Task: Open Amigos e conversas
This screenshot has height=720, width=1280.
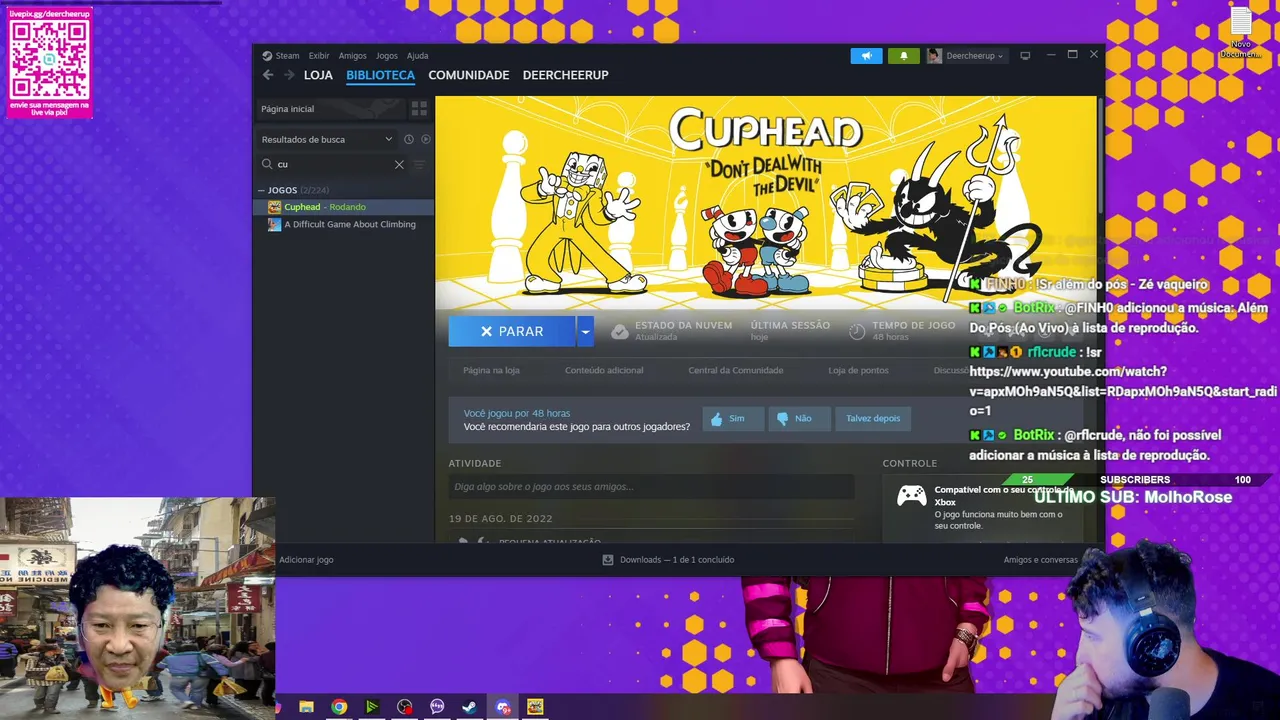Action: click(1040, 560)
